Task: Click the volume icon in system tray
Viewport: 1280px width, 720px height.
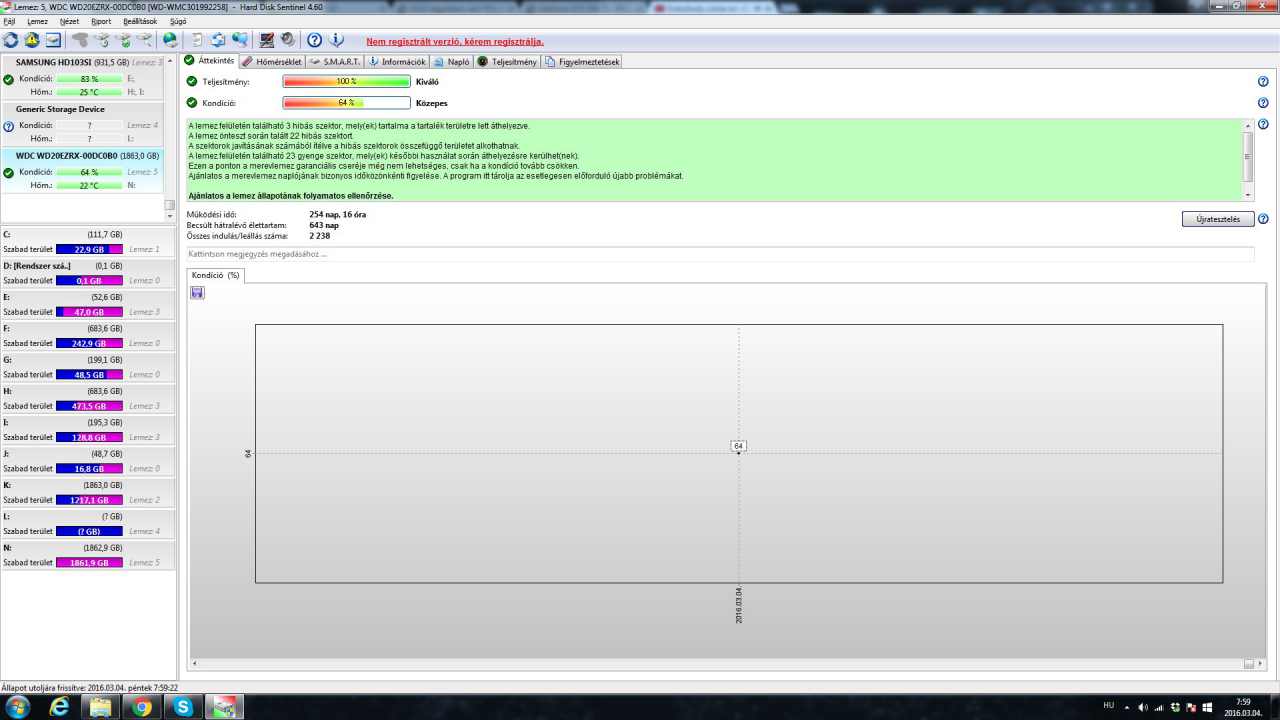Action: pos(1142,707)
